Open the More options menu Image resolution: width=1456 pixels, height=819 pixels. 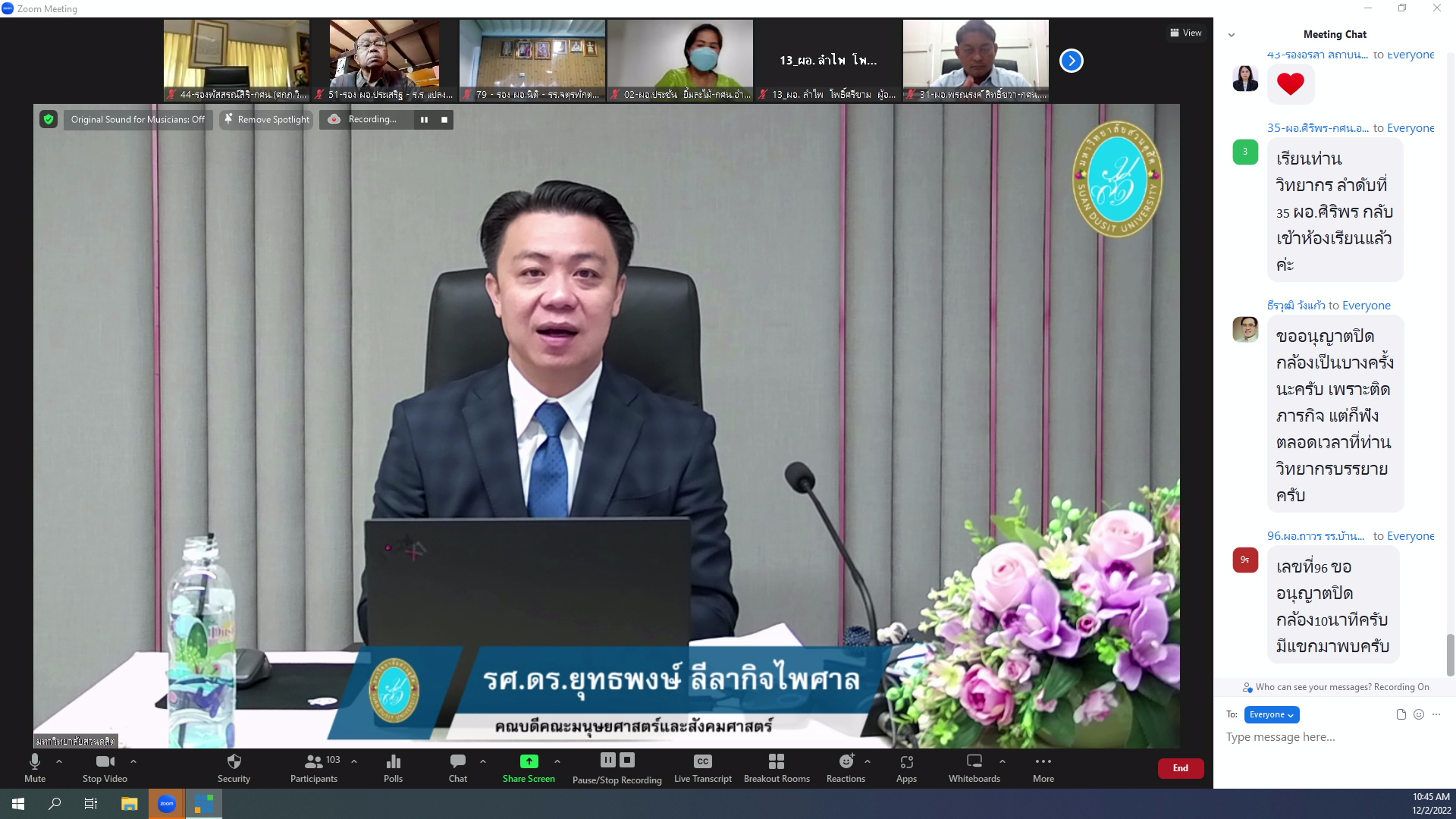pyautogui.click(x=1043, y=767)
